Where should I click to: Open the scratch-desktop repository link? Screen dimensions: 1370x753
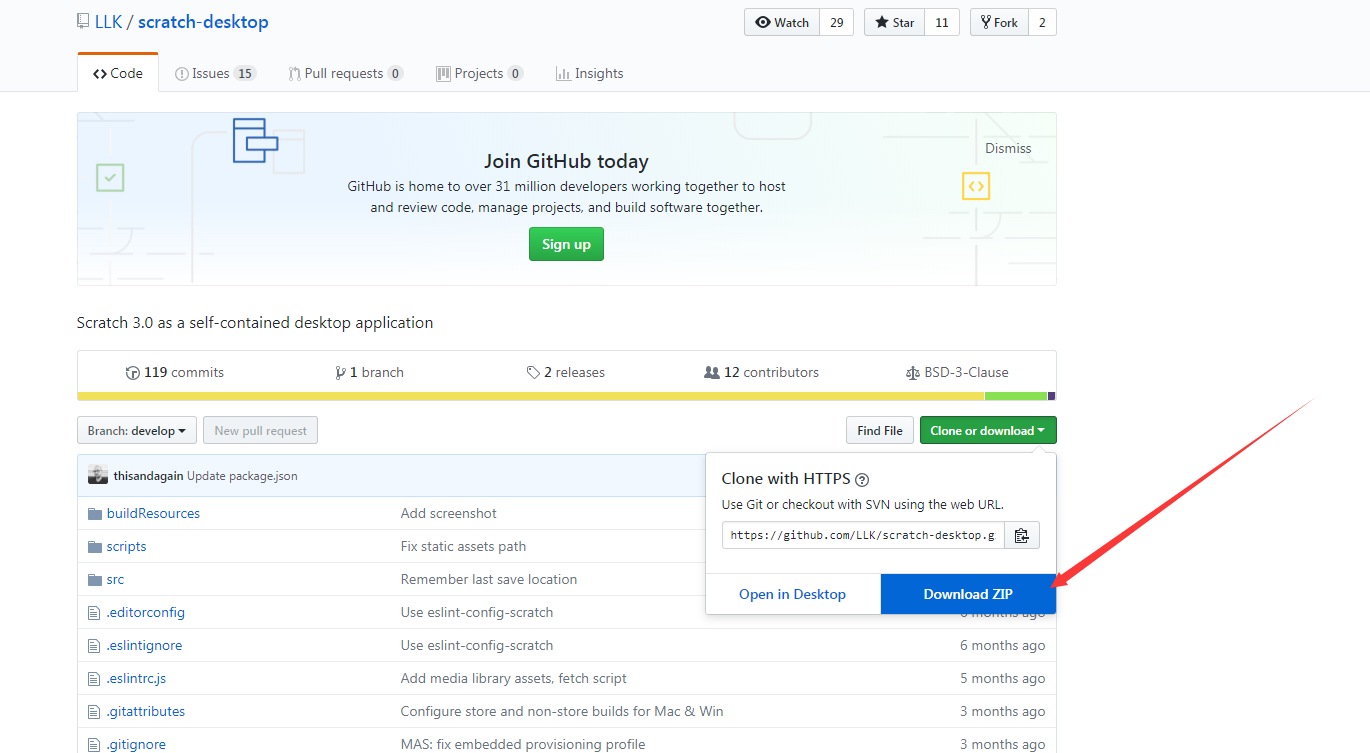[203, 22]
